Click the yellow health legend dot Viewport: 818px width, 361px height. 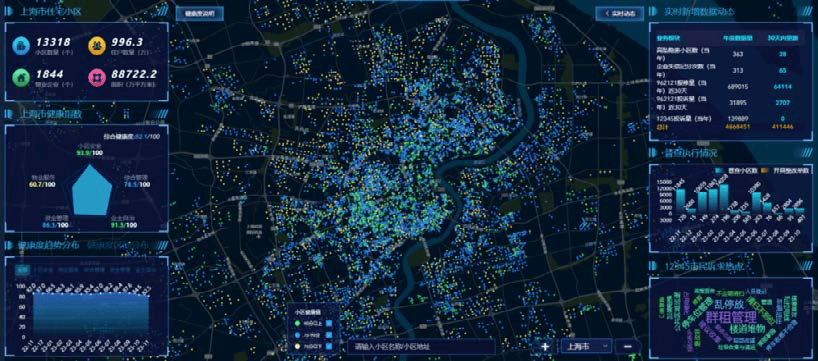pyautogui.click(x=297, y=346)
